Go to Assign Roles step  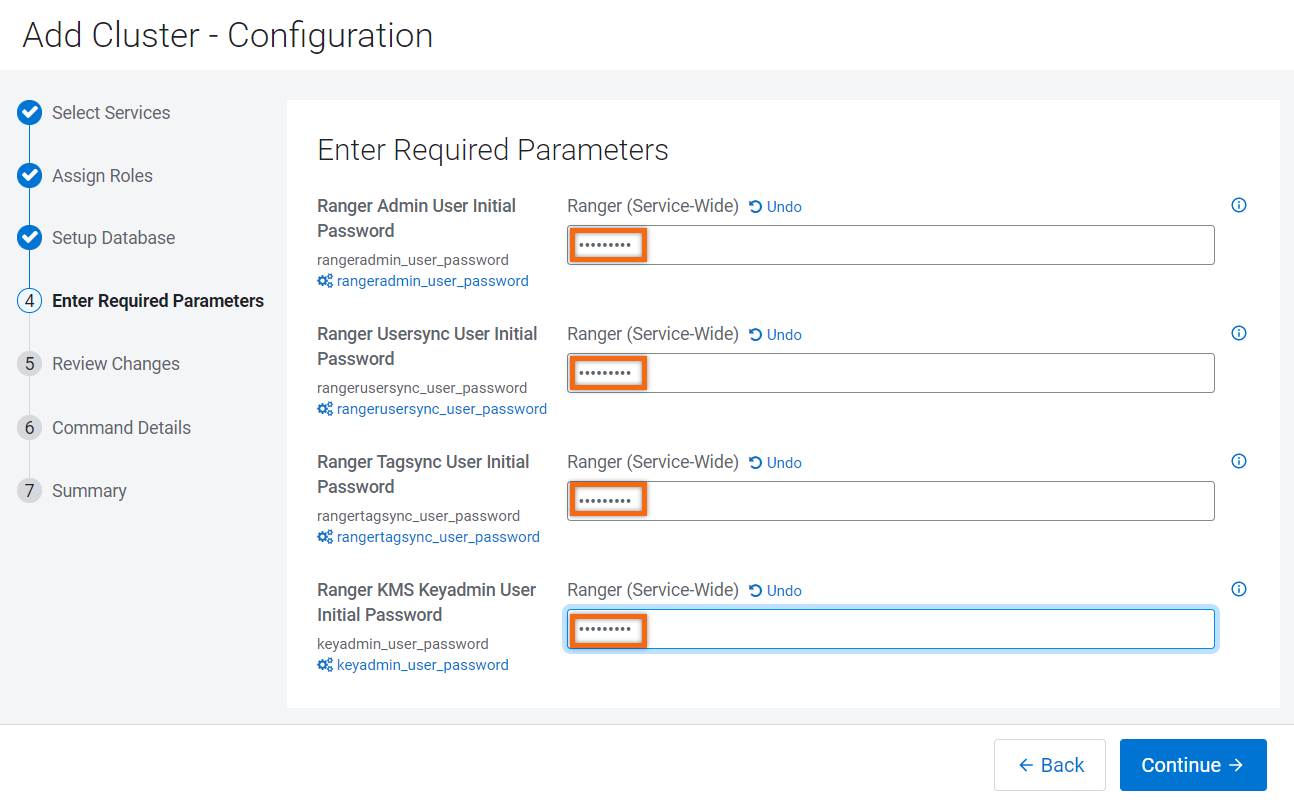(x=102, y=176)
